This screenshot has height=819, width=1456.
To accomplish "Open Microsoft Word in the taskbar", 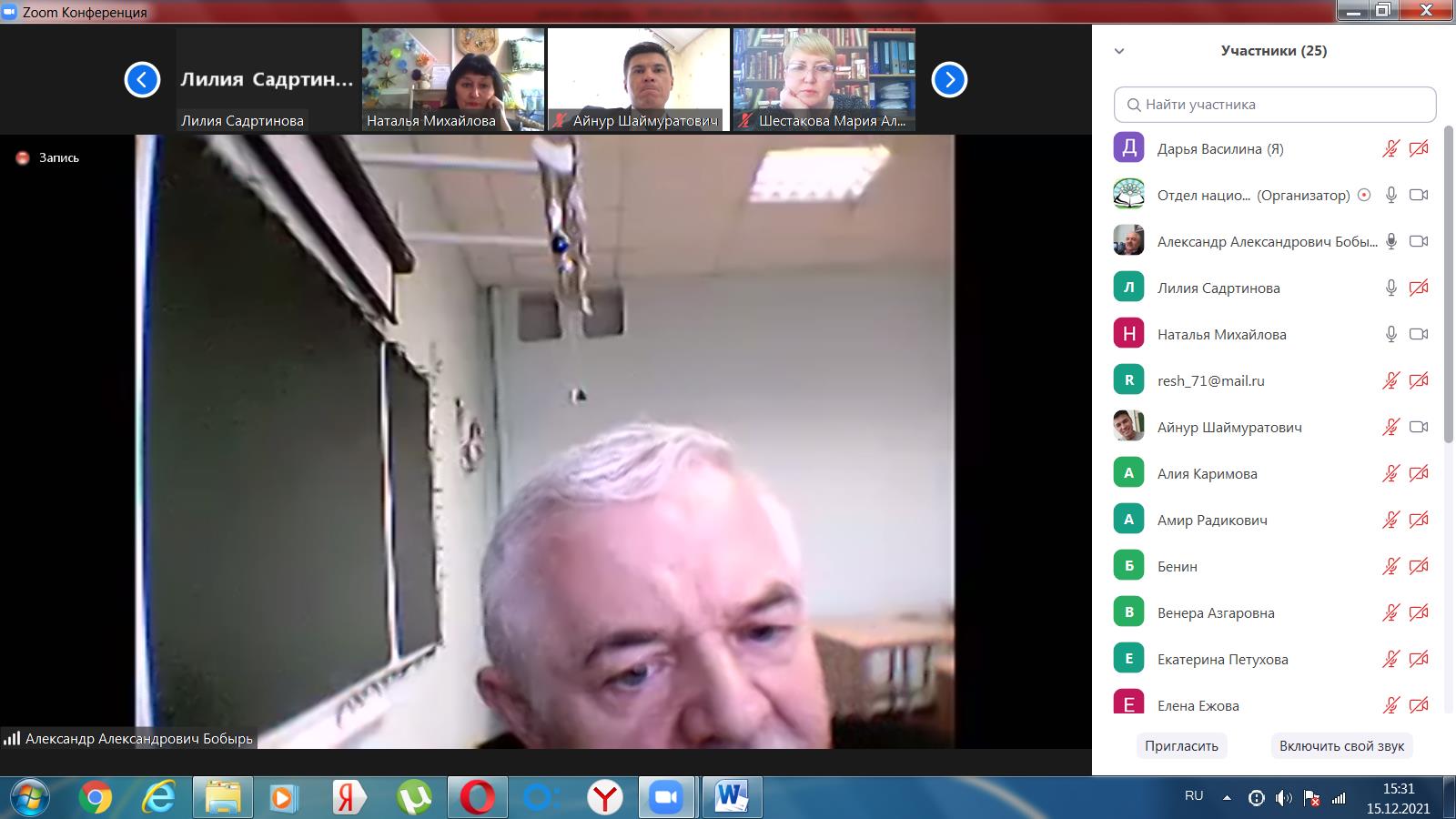I will pyautogui.click(x=731, y=798).
